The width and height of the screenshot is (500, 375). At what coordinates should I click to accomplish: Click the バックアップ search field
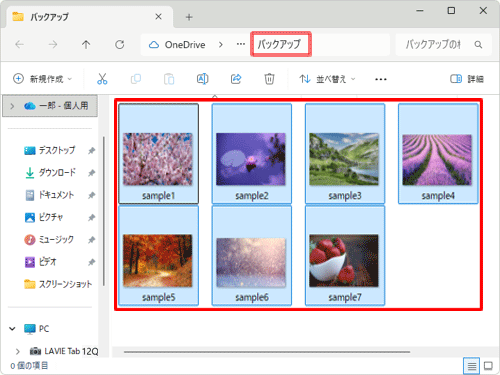433,44
